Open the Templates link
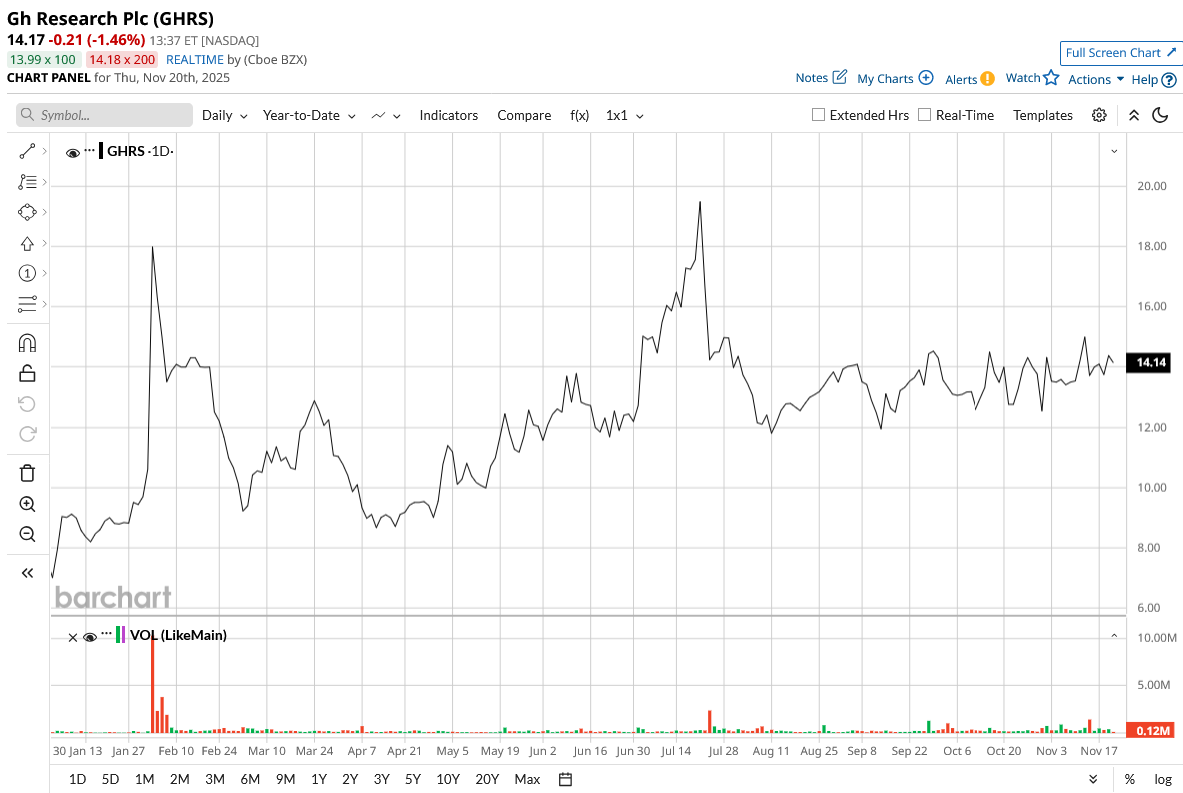The width and height of the screenshot is (1183, 793). (x=1043, y=115)
